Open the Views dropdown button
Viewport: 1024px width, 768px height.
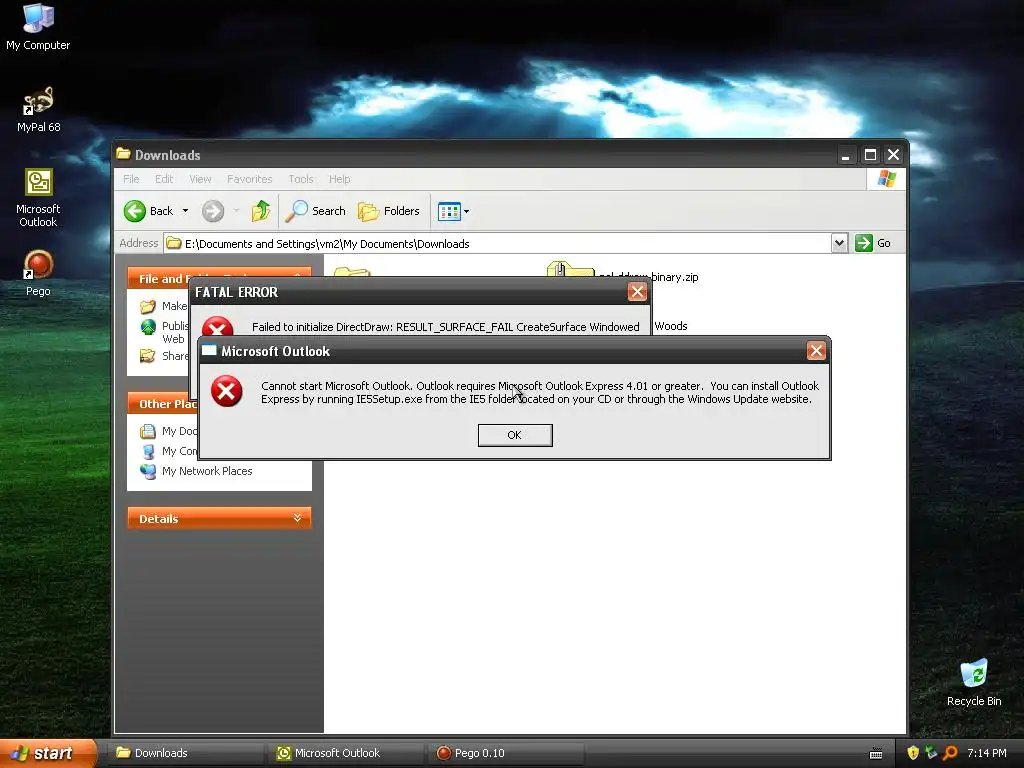pyautogui.click(x=453, y=212)
